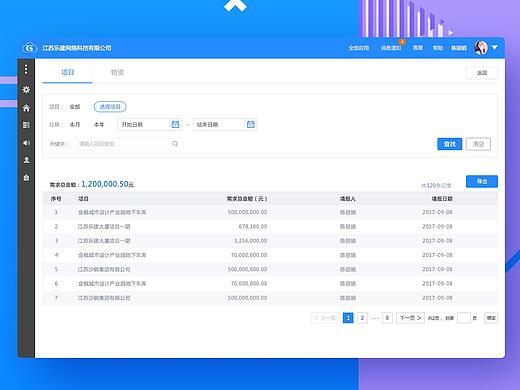
Task: Click the keyword search input field
Action: tap(129, 144)
